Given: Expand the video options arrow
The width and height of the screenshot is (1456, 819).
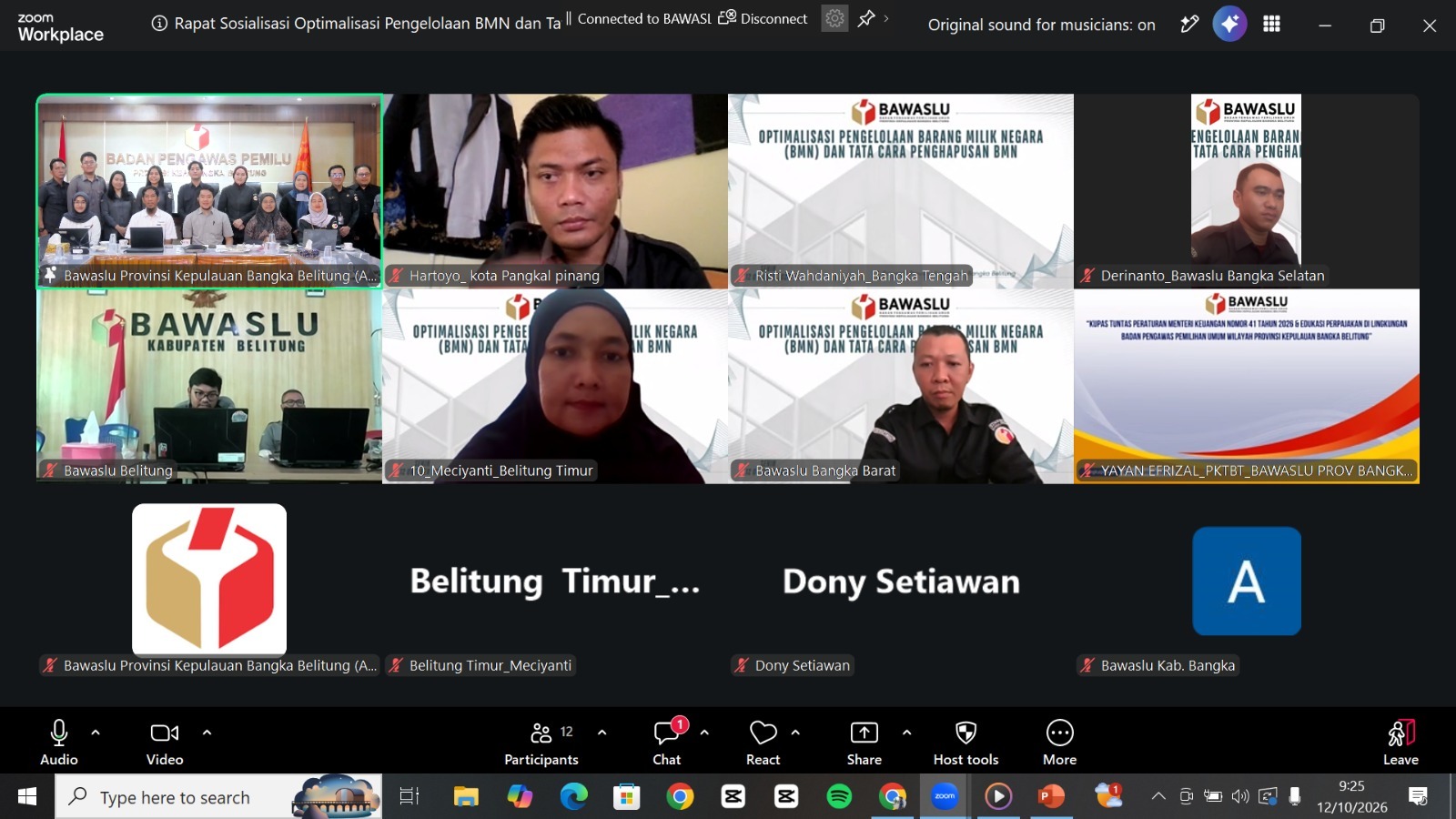Looking at the screenshot, I should 207,732.
